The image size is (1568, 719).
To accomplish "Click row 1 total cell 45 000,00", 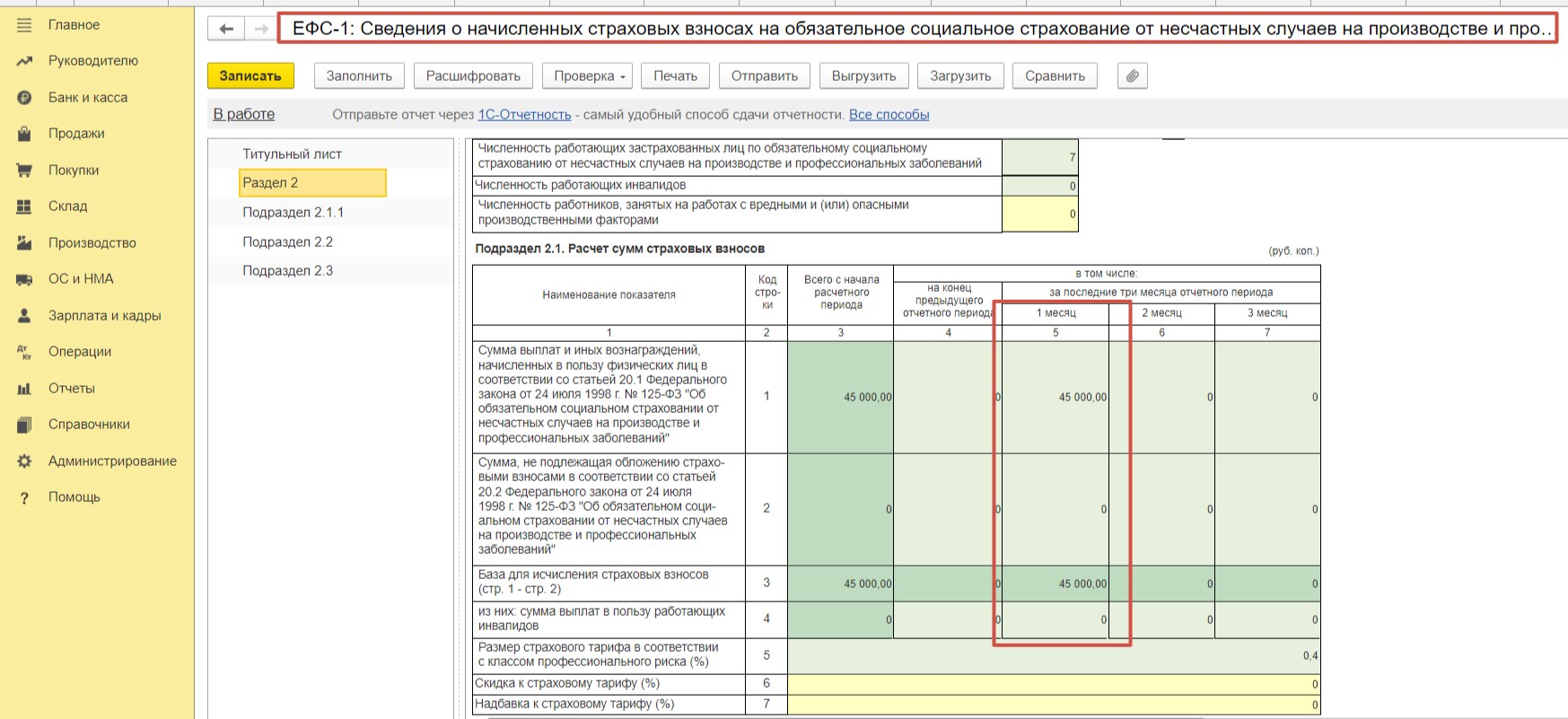I will coord(841,397).
